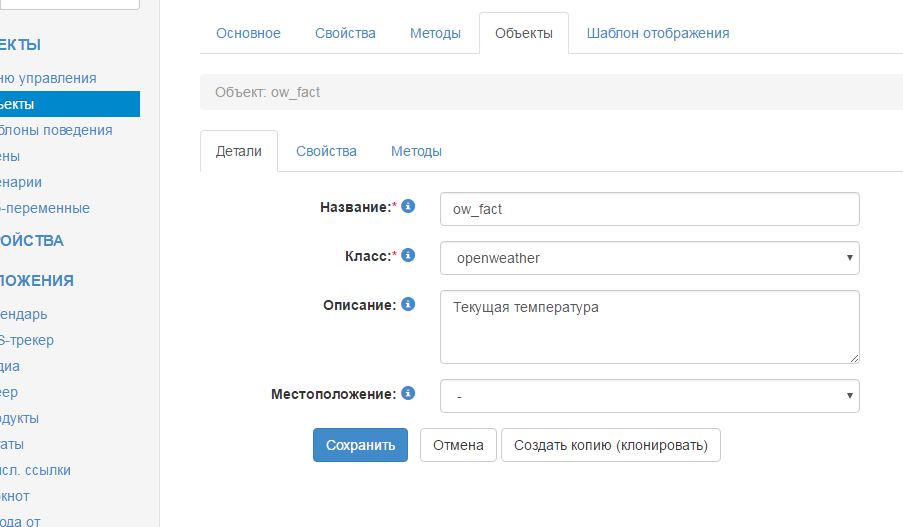The width and height of the screenshot is (903, 527).
Task: Expand the Местоположение dropdown
Action: [x=649, y=396]
